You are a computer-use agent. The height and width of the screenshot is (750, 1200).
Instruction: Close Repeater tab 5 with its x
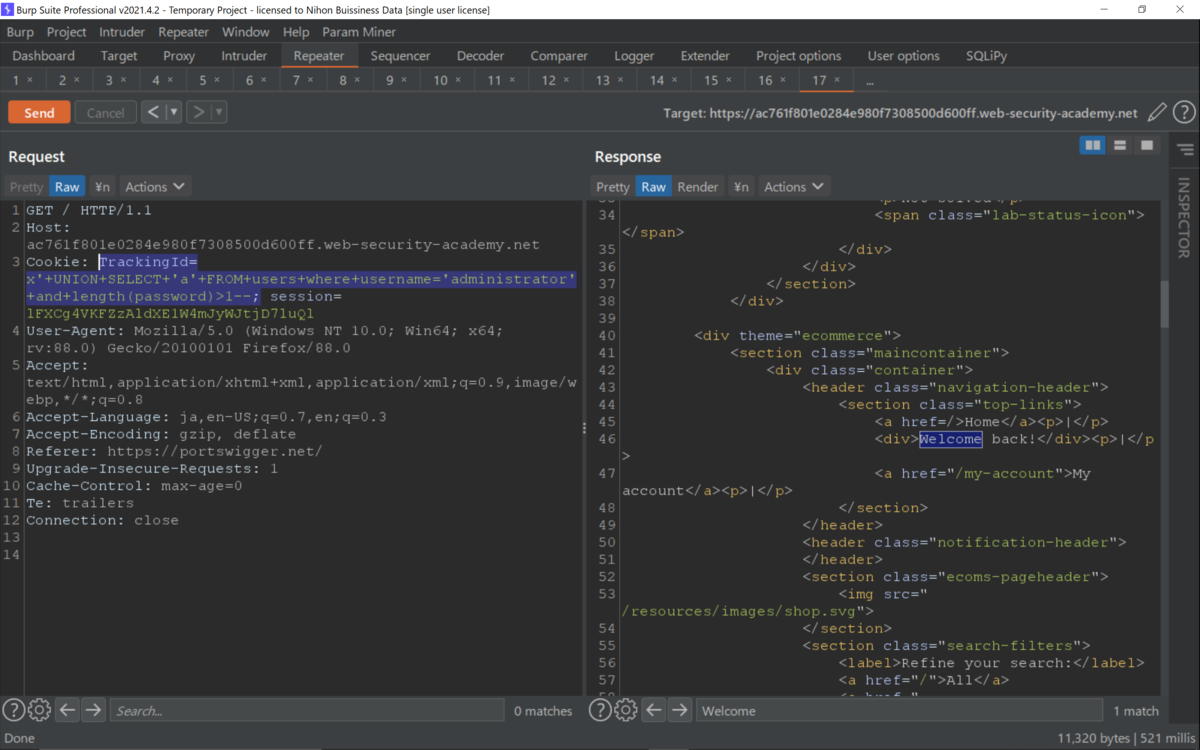(x=216, y=80)
